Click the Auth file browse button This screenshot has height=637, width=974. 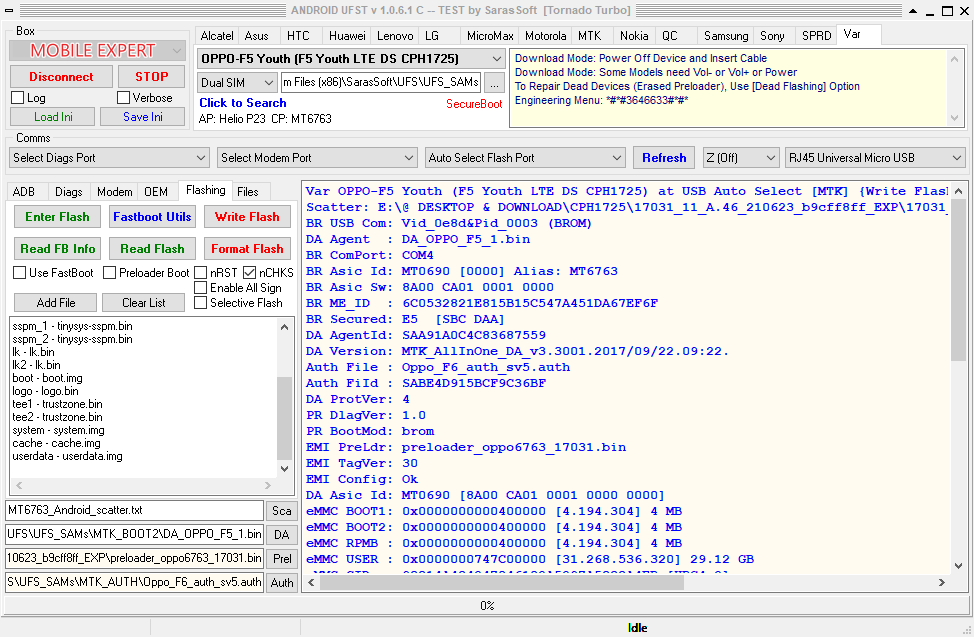point(281,582)
